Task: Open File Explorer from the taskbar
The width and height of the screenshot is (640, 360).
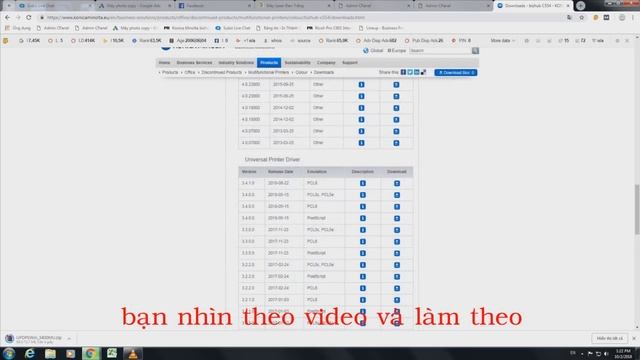Action: point(50,353)
